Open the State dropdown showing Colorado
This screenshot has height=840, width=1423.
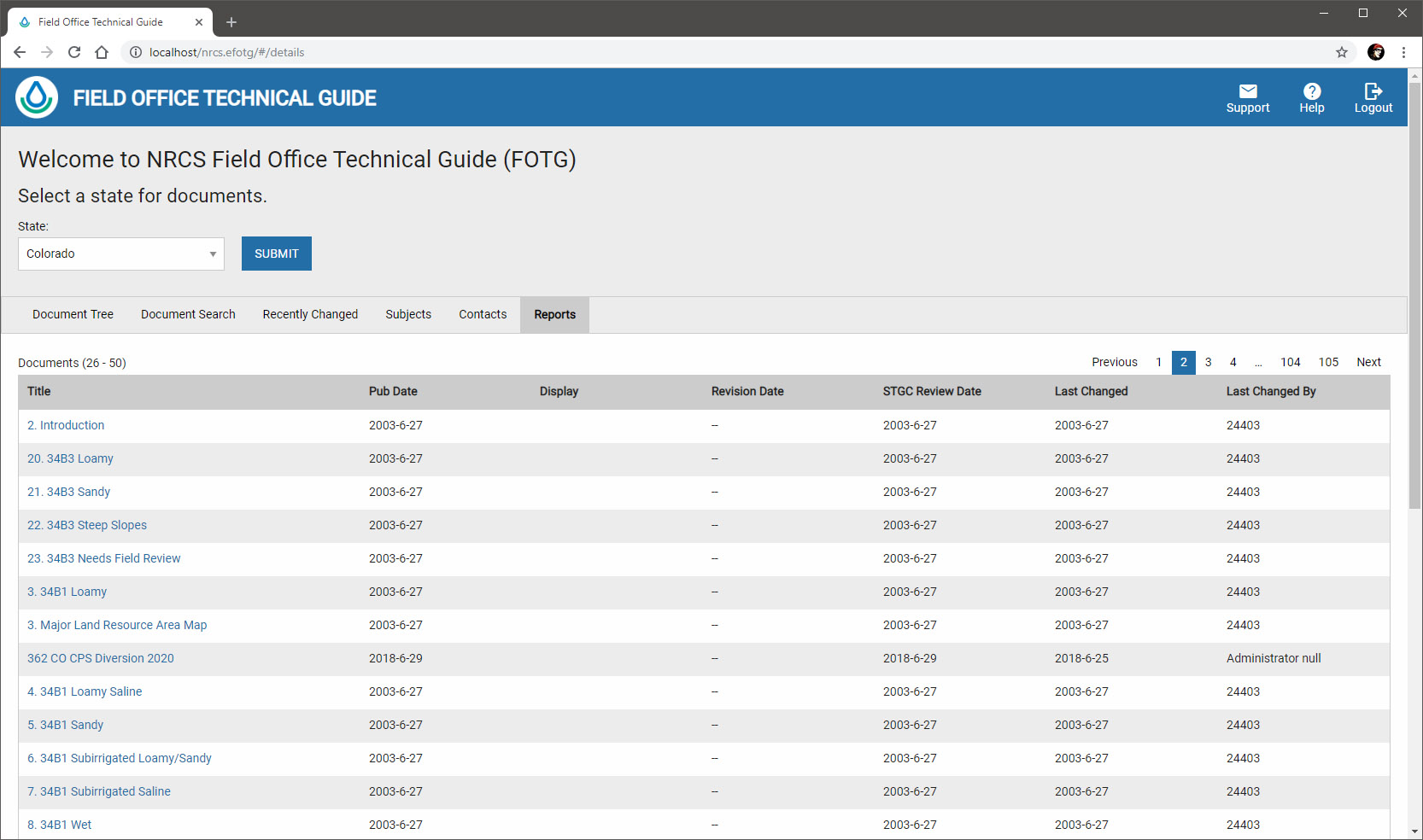(121, 254)
